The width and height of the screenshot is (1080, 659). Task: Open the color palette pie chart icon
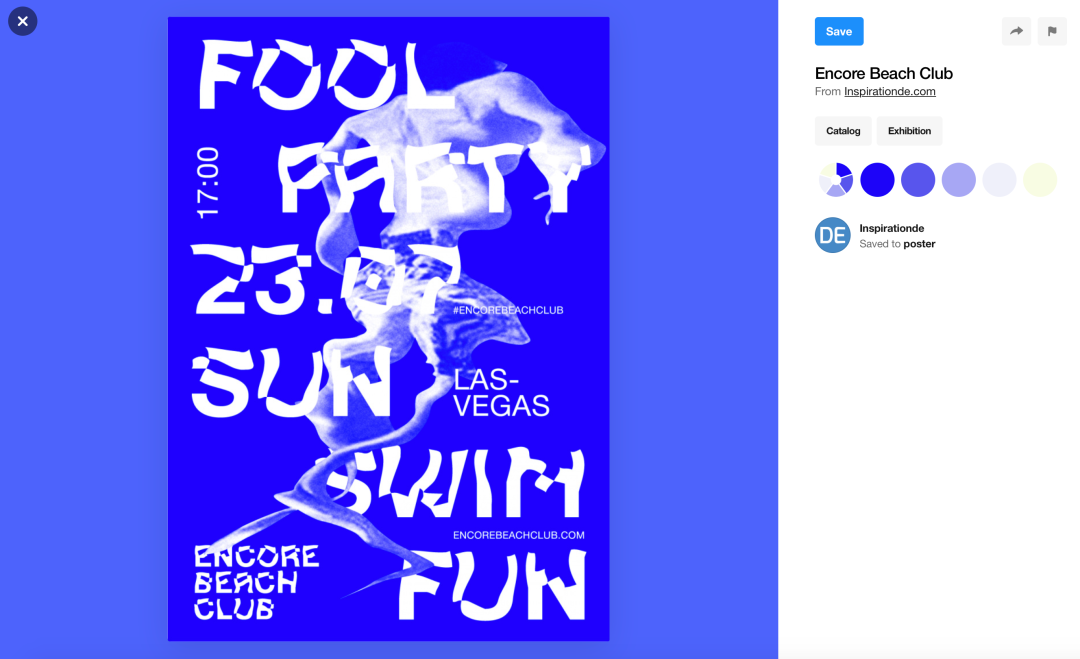[x=836, y=180]
